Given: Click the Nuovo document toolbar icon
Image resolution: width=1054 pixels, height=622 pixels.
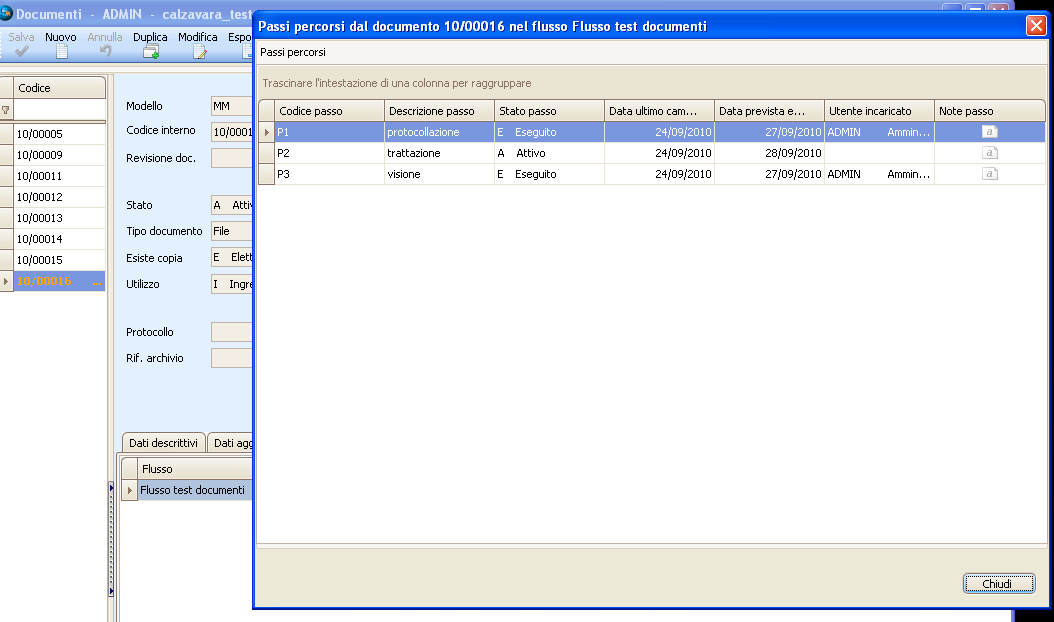Looking at the screenshot, I should pyautogui.click(x=61, y=51).
